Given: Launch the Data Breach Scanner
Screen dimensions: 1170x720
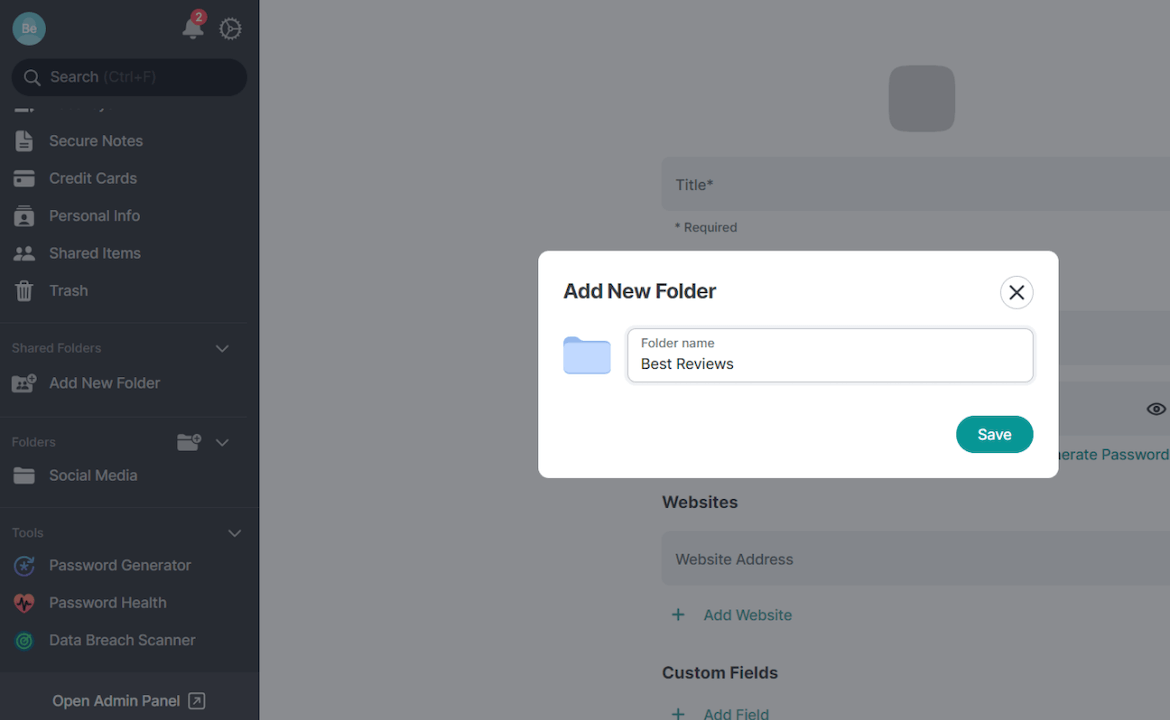Looking at the screenshot, I should click(122, 640).
